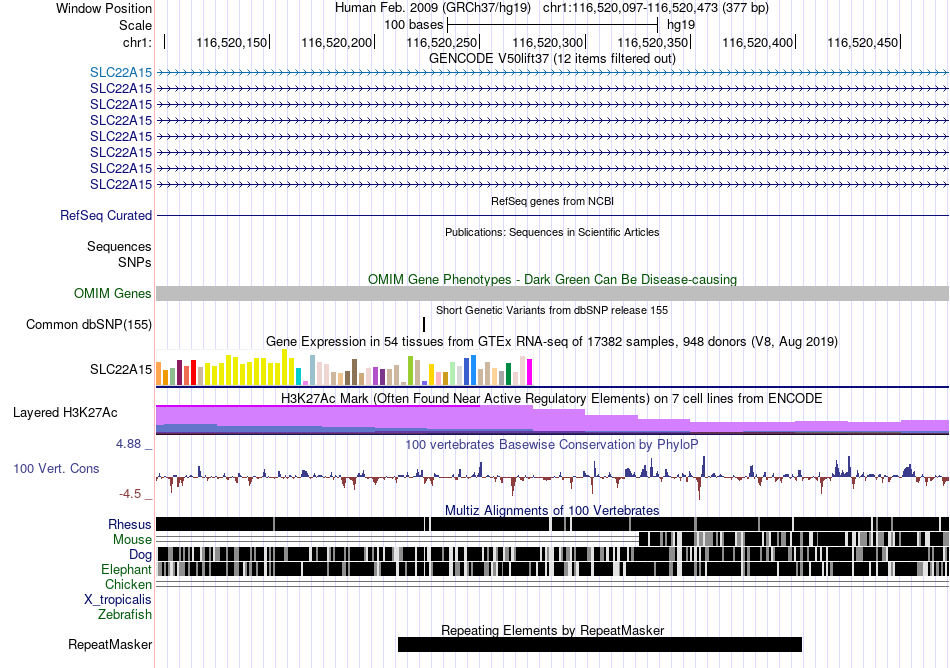Click the 100 bases scale bar
Image resolution: width=950 pixels, height=668 pixels.
553,25
